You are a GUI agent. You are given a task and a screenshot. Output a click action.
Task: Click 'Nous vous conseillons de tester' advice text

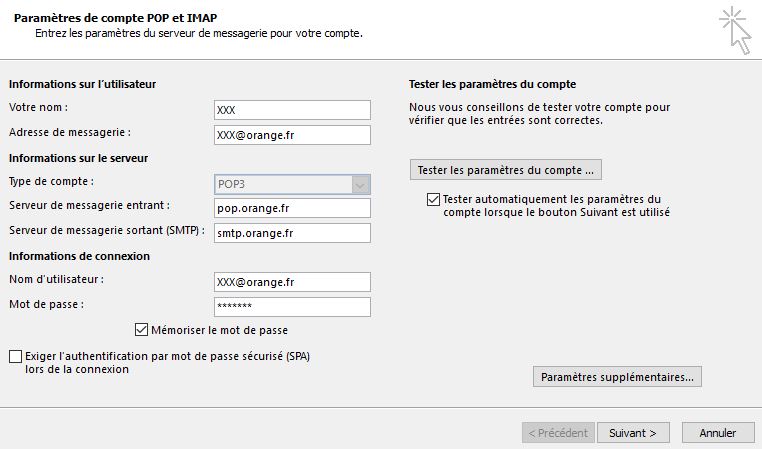coord(539,114)
